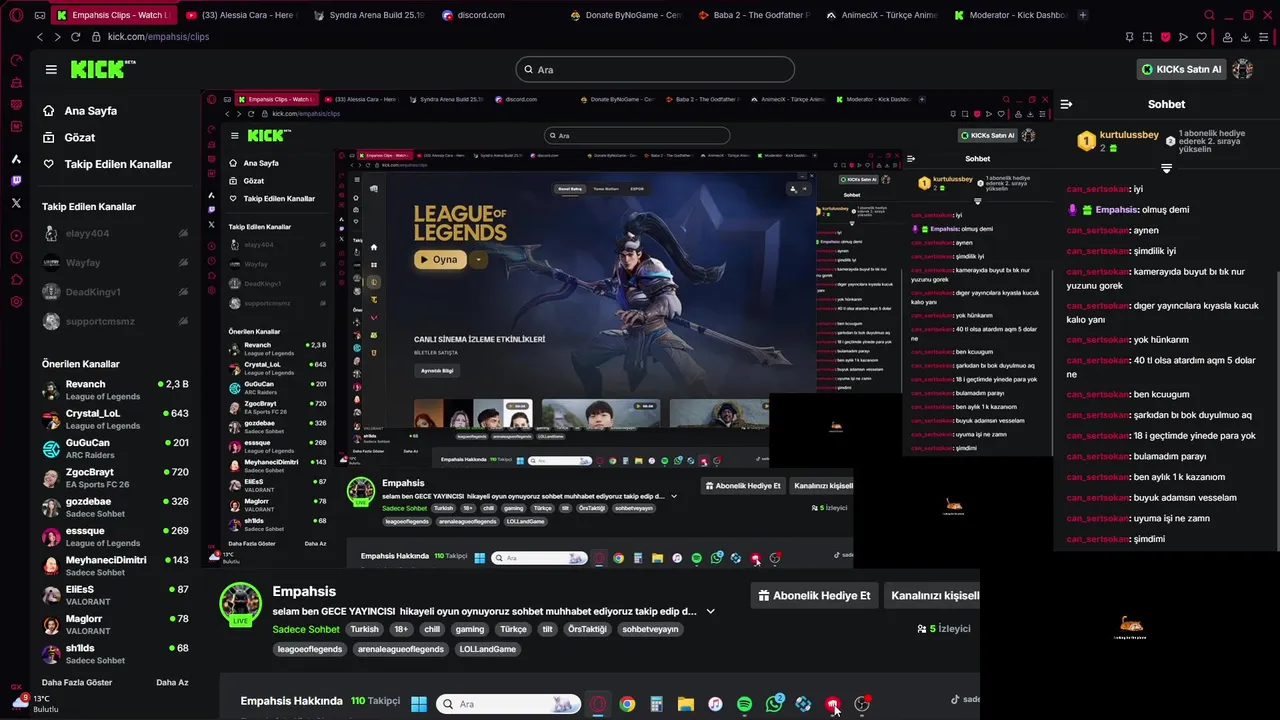1280x720 pixels.
Task: Click the Kick search field Ara
Action: pos(655,69)
